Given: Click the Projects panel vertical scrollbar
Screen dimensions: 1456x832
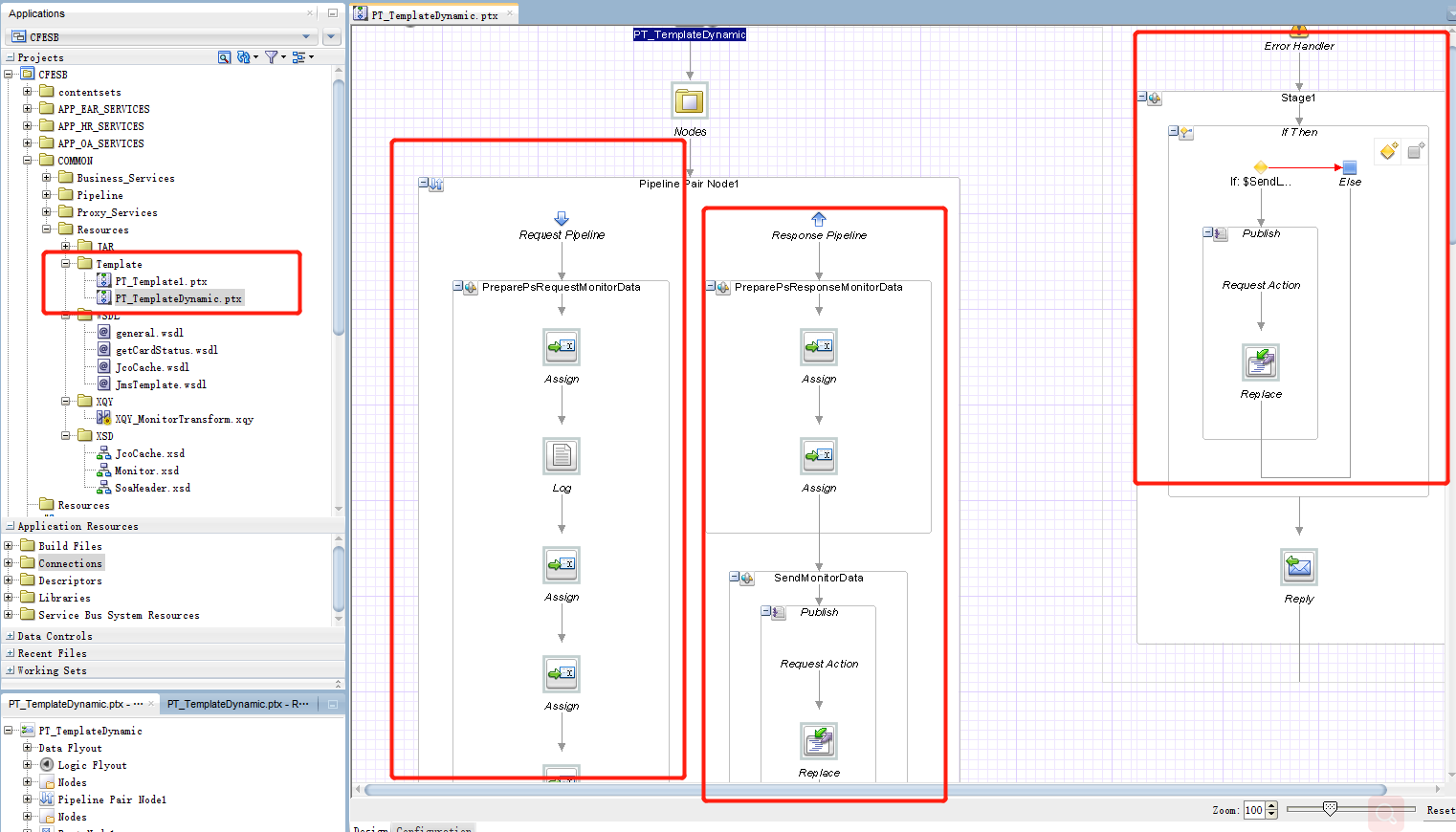Looking at the screenshot, I should (x=339, y=208).
